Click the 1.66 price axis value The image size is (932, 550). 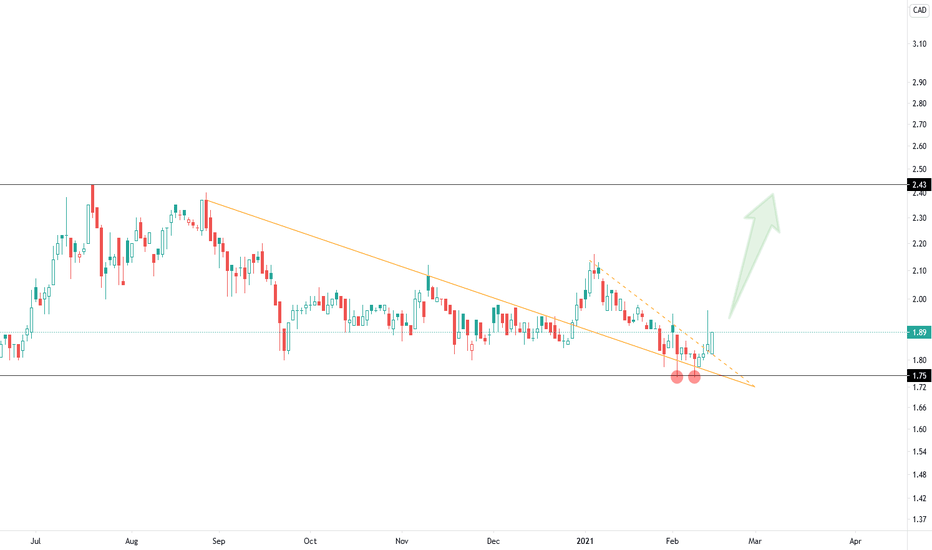919,408
